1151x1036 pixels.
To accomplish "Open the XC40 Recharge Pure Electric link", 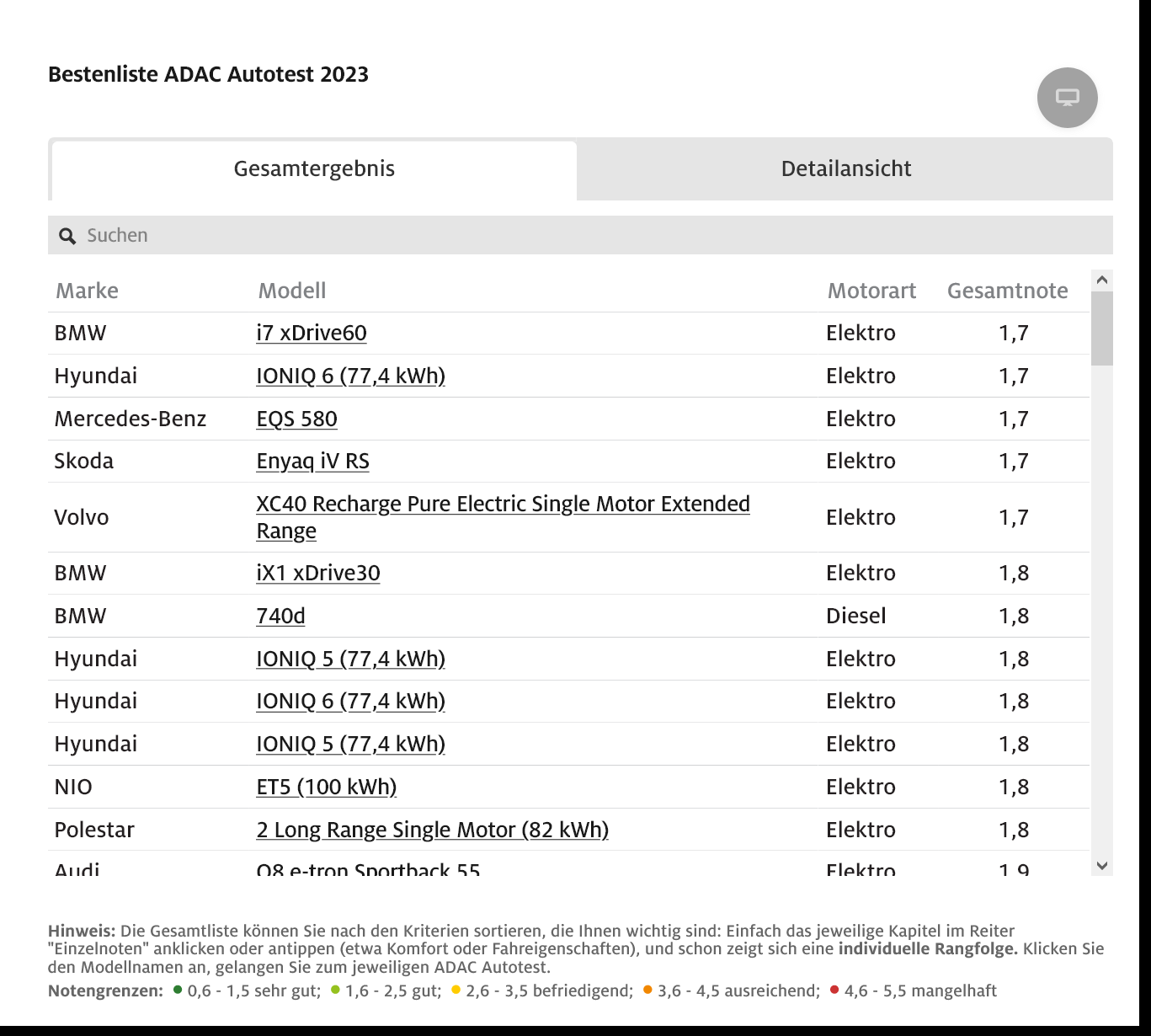I will 503,517.
